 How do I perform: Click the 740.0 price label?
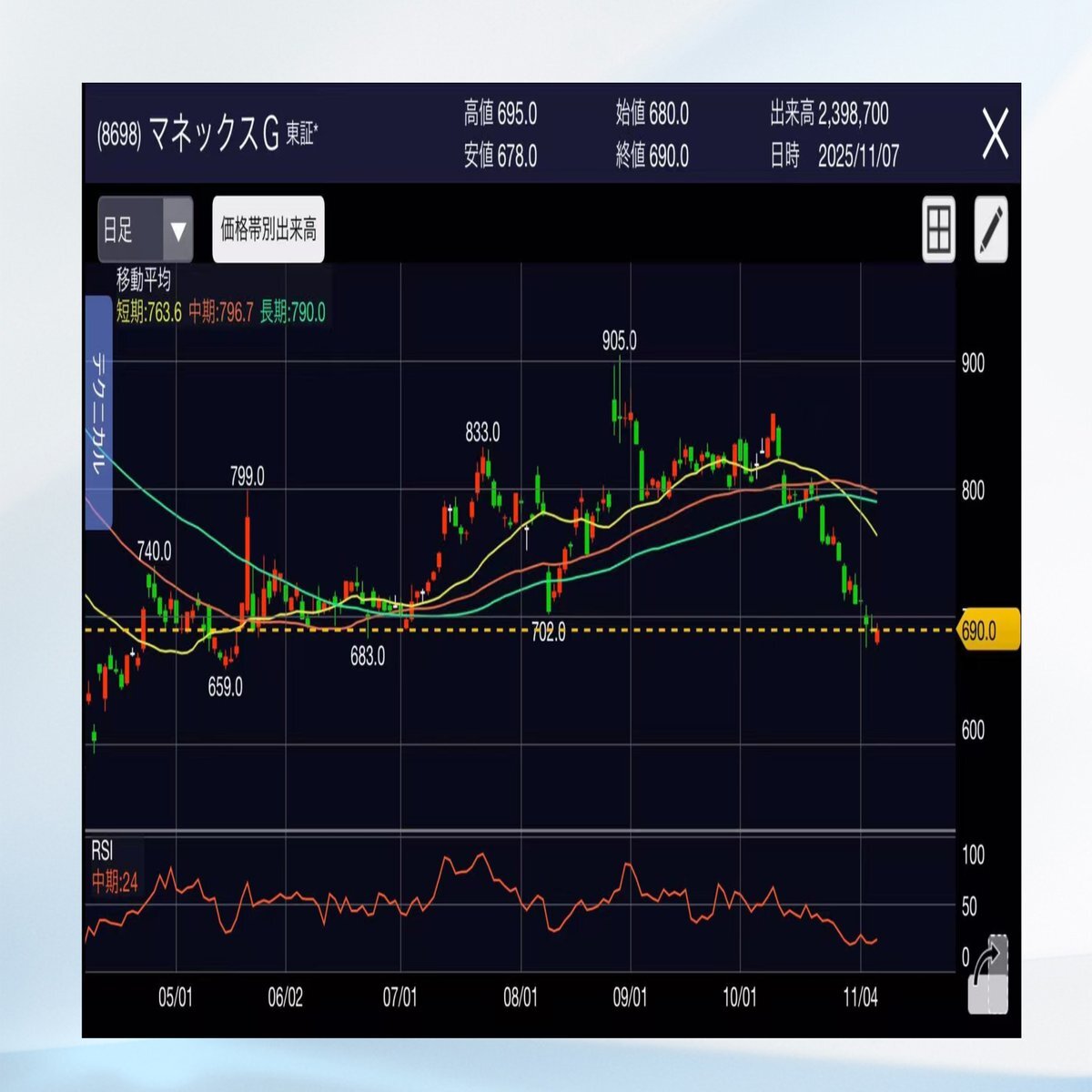[154, 551]
